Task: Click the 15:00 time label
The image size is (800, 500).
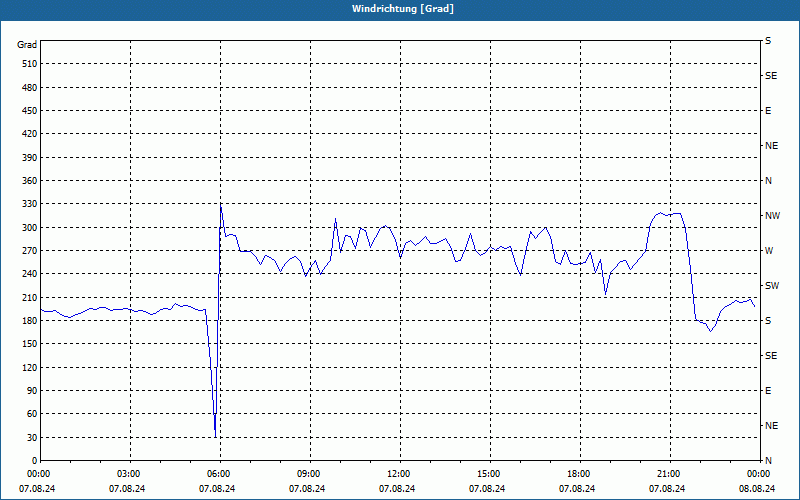Action: (489, 474)
